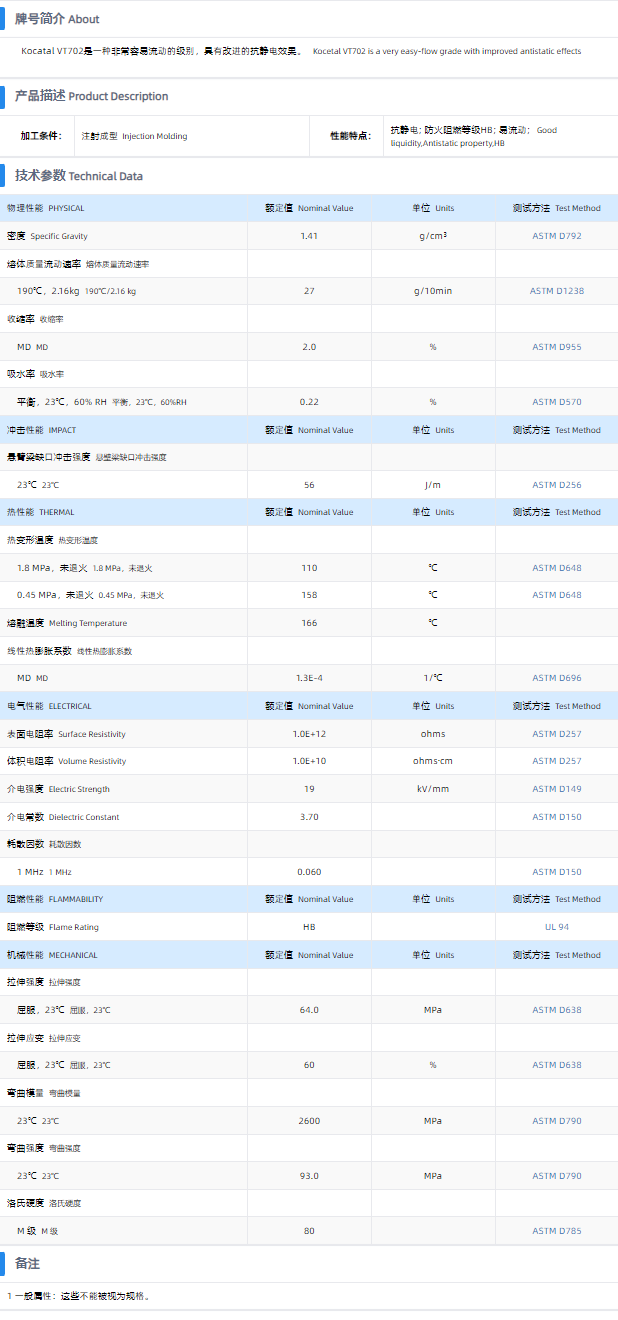Open the ASTM D785 hardness test link
Viewport: 618px width, 1320px height.
click(556, 1231)
